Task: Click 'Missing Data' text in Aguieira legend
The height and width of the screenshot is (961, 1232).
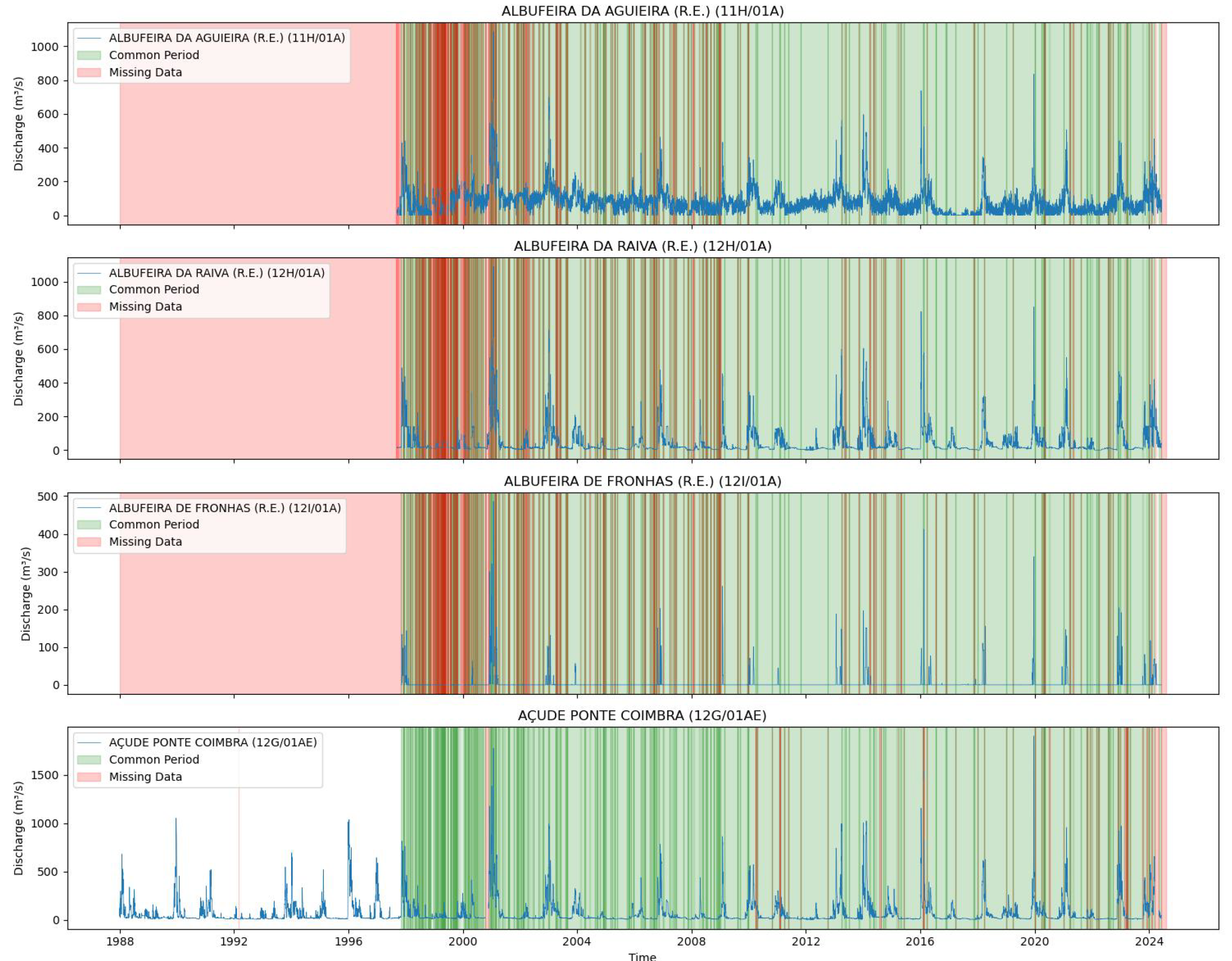Action: (146, 72)
